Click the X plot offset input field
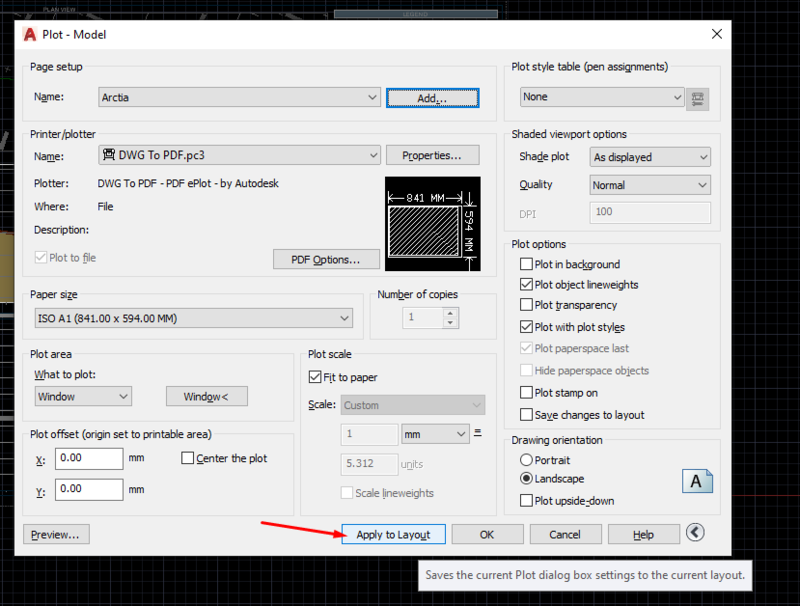Screen dimensions: 800x606 tap(89, 458)
